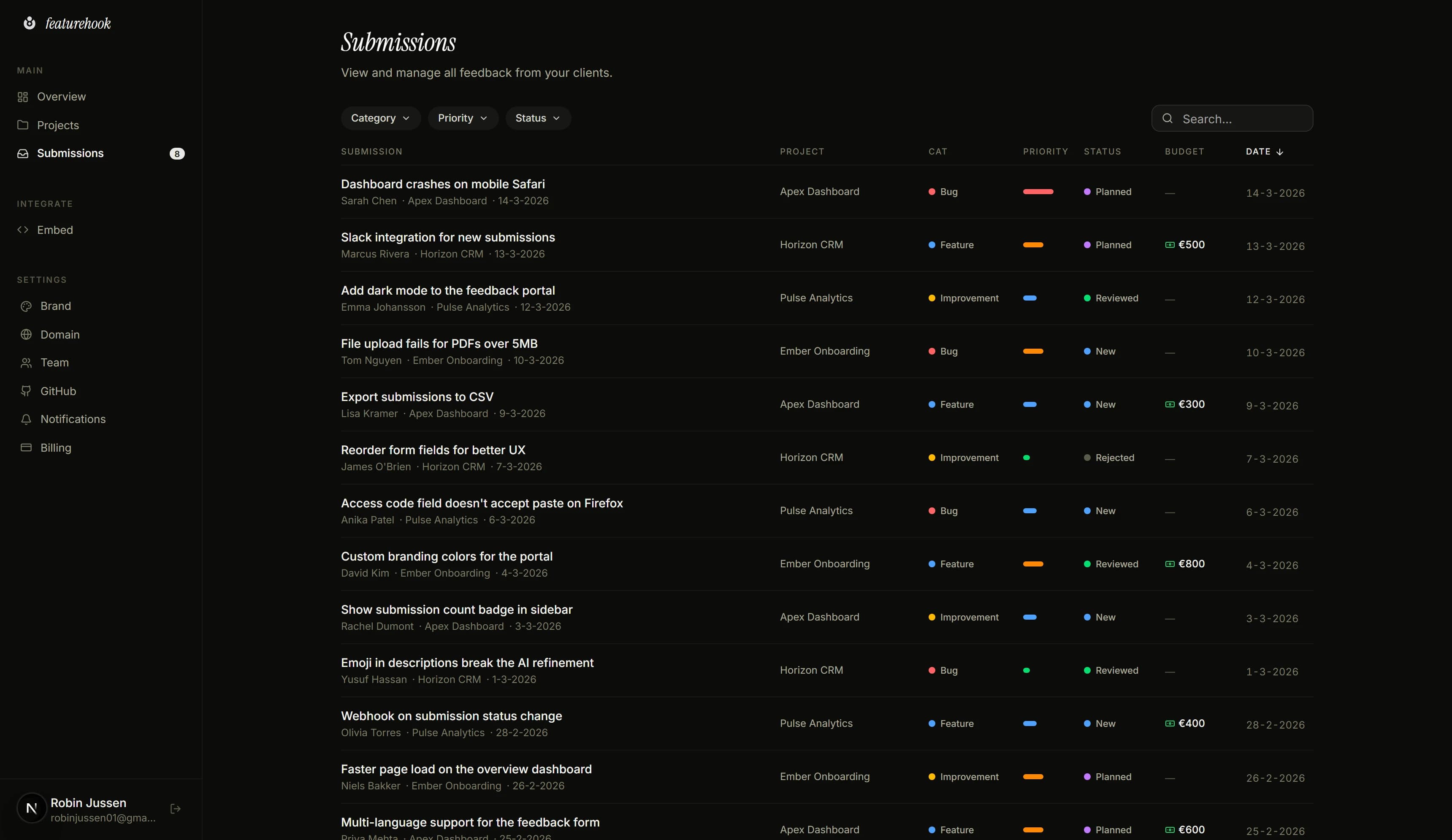Image resolution: width=1452 pixels, height=840 pixels.
Task: Click the red priority bar for Dashboard crashes
Action: pyautogui.click(x=1038, y=192)
